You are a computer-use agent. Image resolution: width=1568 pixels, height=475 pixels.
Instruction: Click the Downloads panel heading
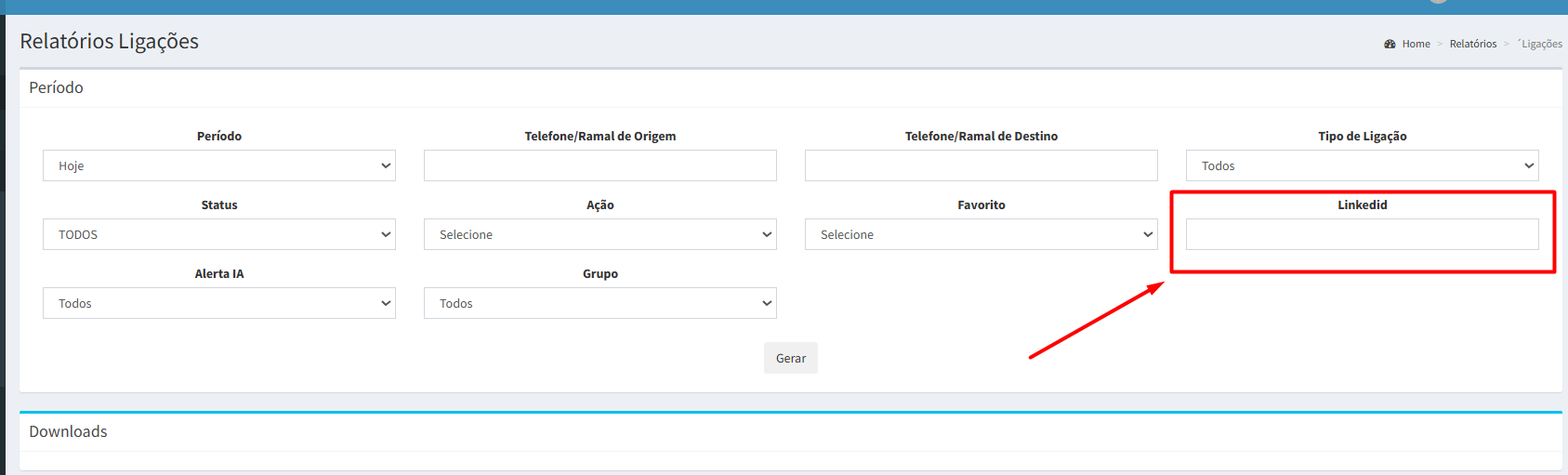(68, 431)
